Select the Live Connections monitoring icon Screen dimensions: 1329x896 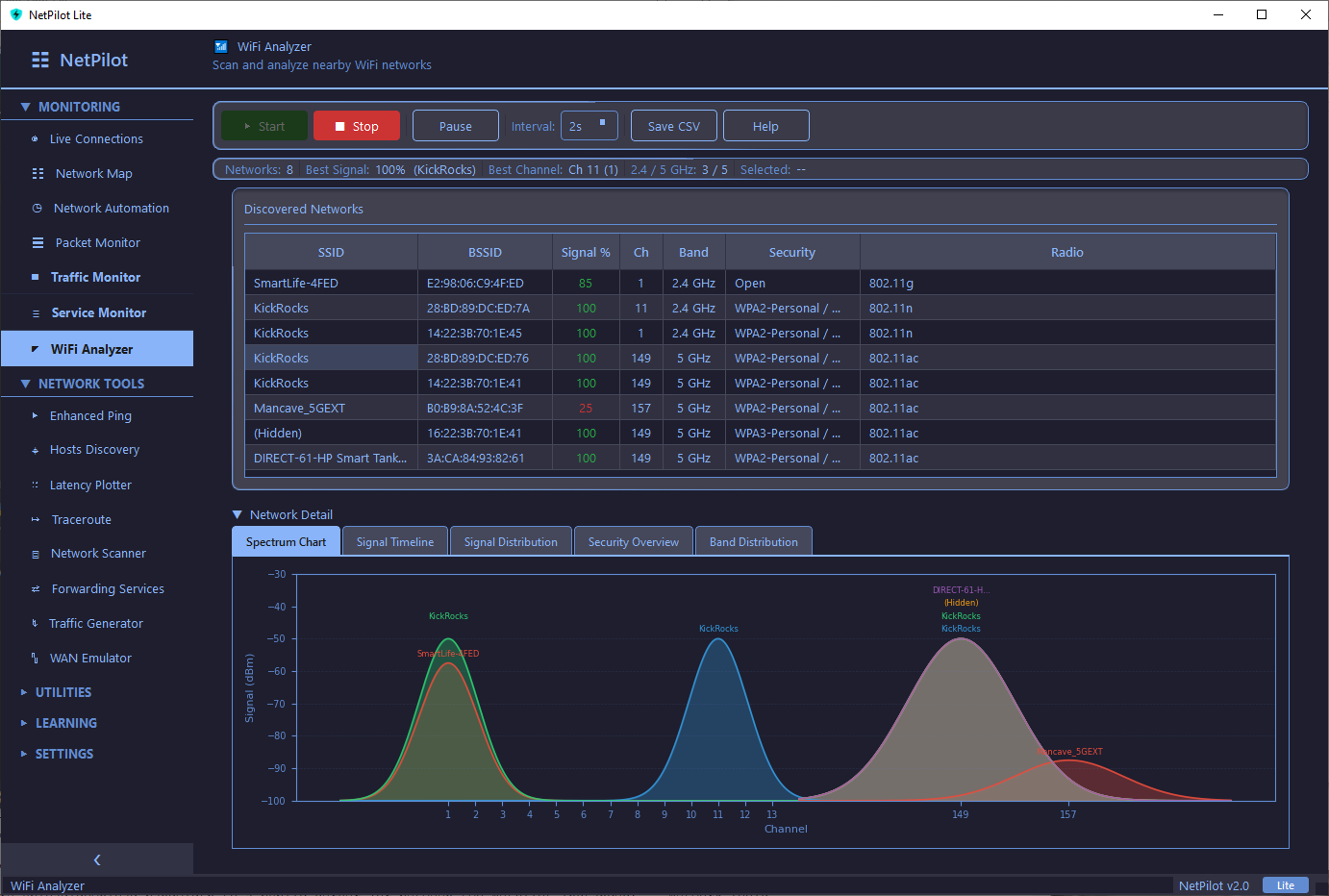click(x=33, y=138)
